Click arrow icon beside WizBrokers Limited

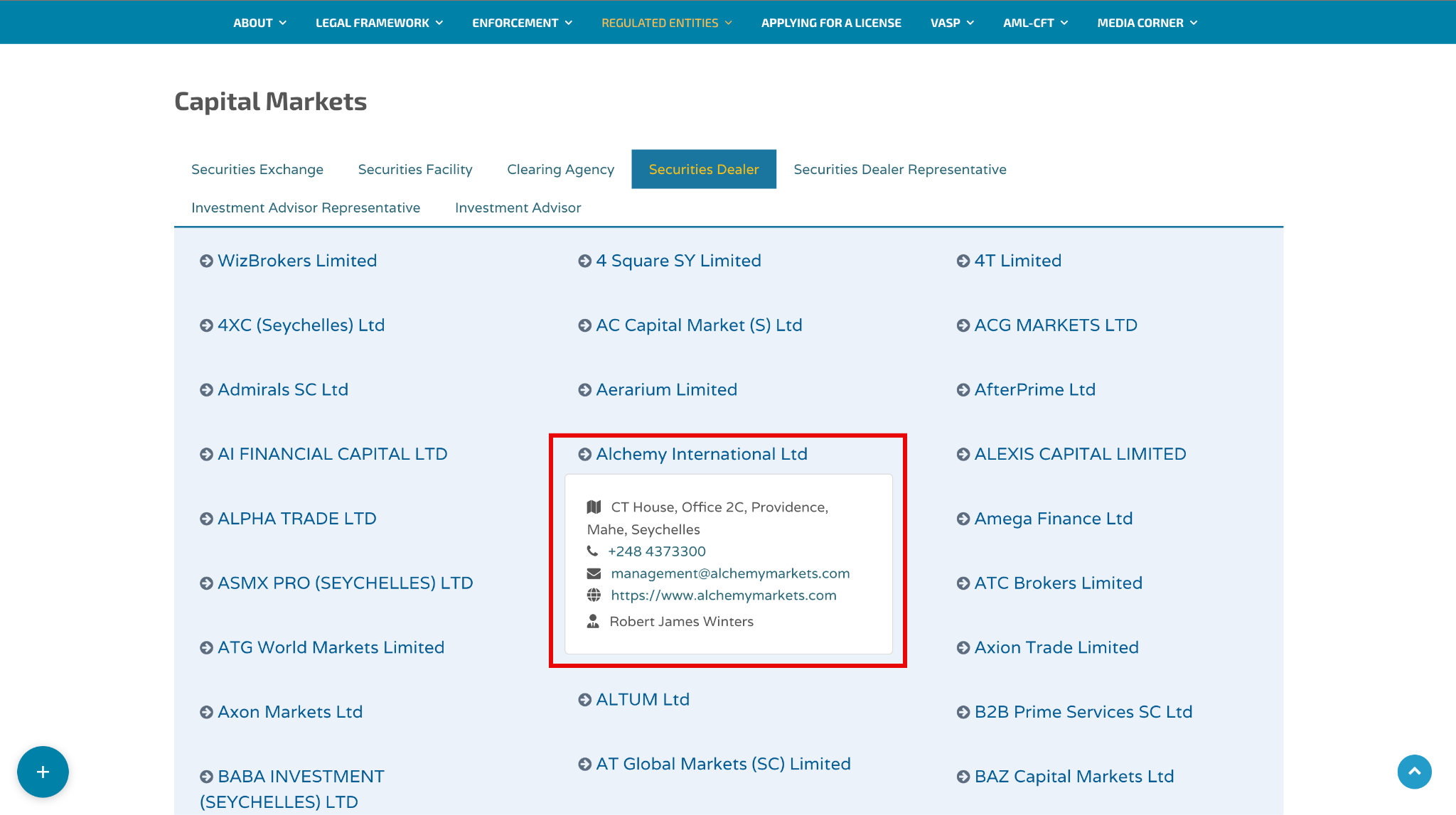click(206, 261)
